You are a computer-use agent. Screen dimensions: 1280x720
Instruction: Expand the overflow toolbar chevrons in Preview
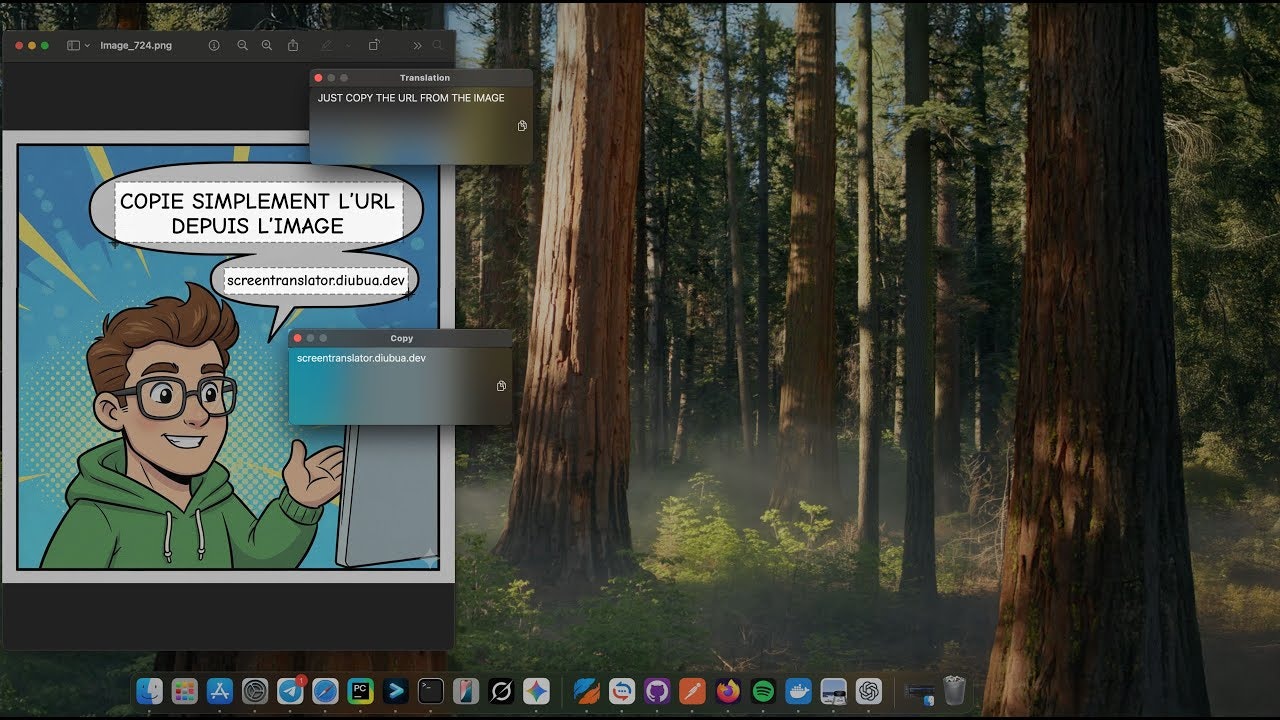[417, 45]
